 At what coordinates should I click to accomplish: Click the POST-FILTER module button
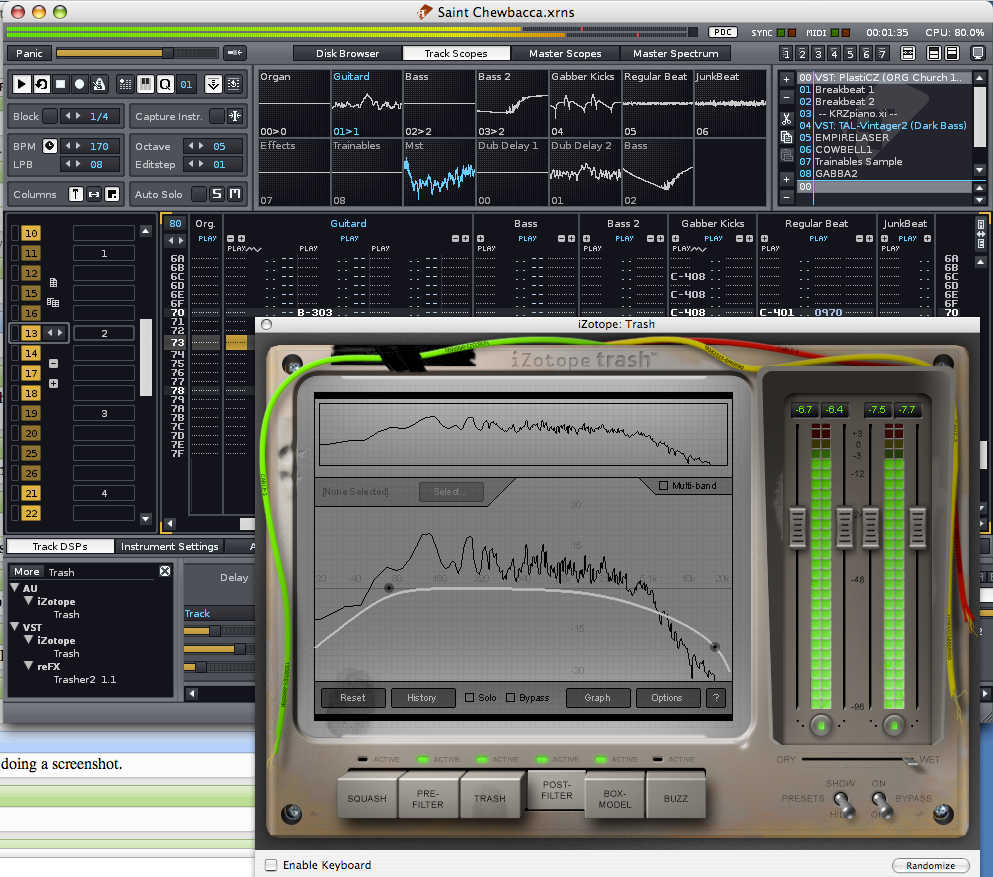coord(556,790)
